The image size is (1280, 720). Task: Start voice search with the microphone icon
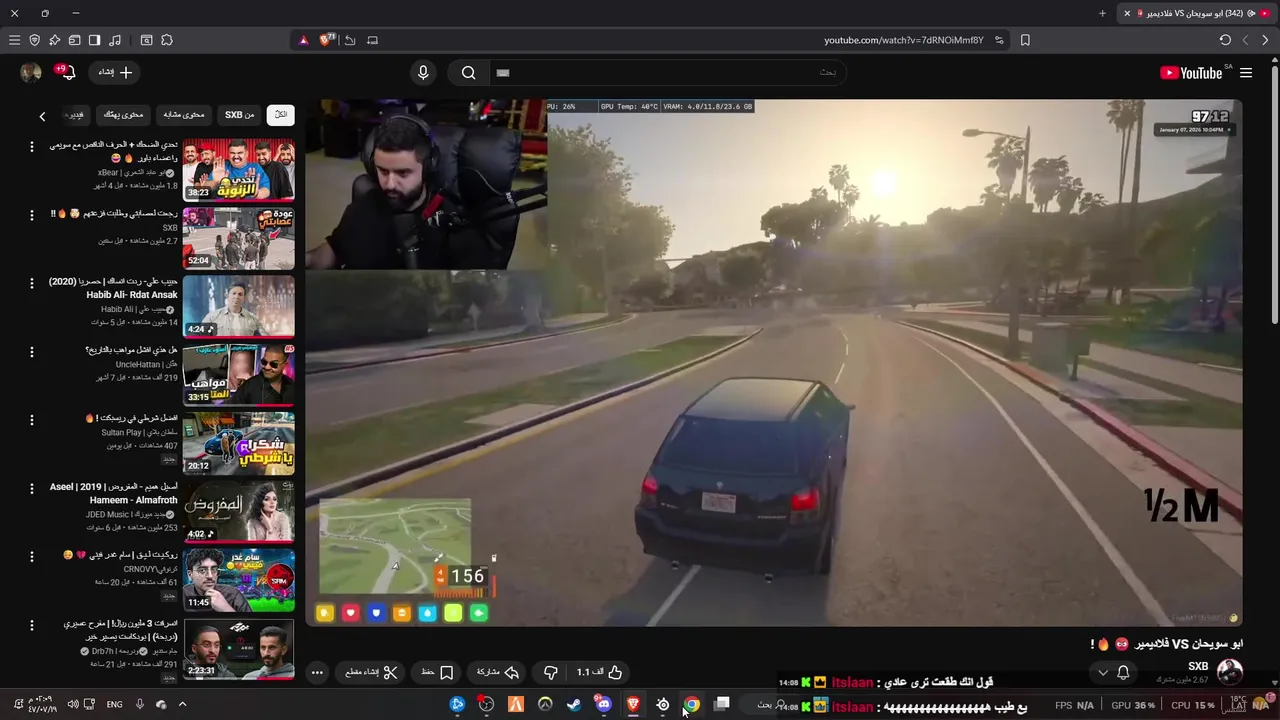click(x=423, y=72)
